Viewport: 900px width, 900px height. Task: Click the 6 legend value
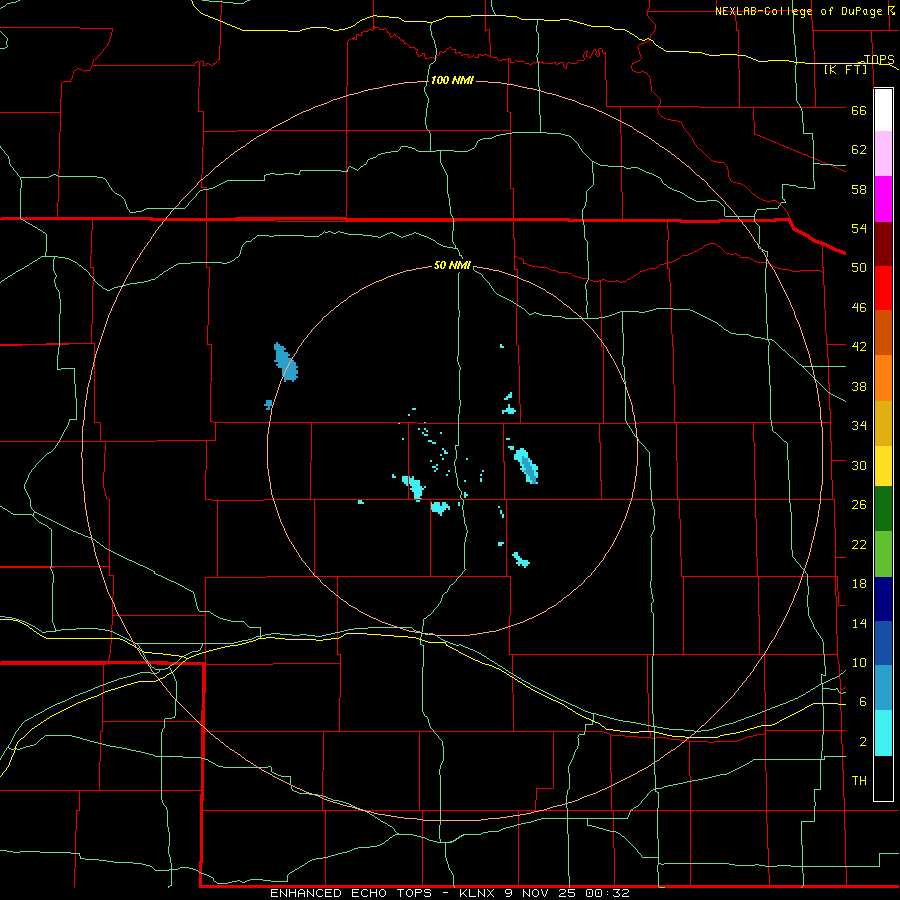point(863,702)
